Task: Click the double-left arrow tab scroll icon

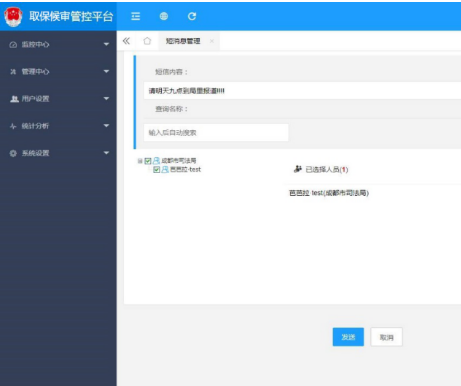Action: (126, 41)
